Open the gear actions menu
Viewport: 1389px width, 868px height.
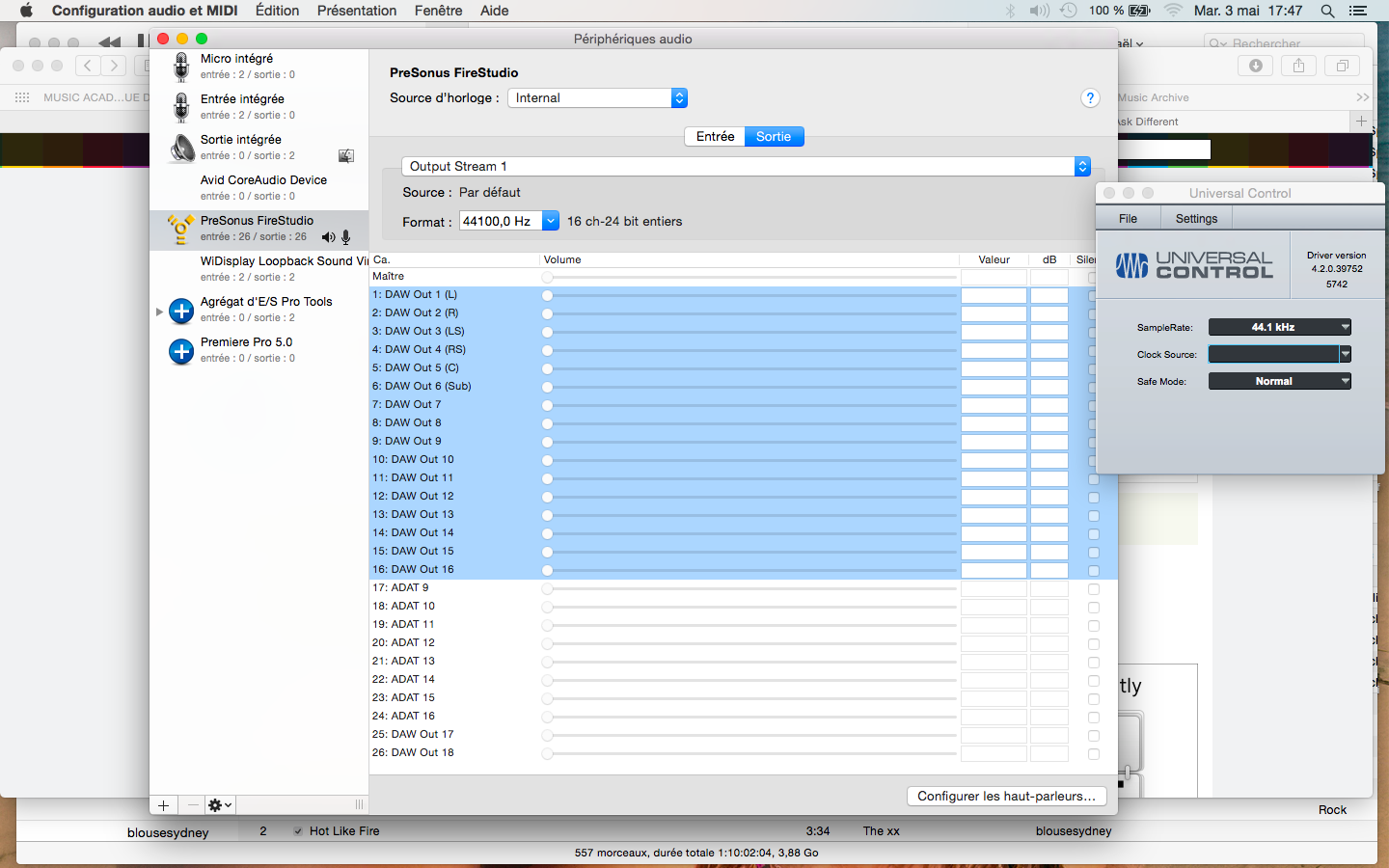220,805
